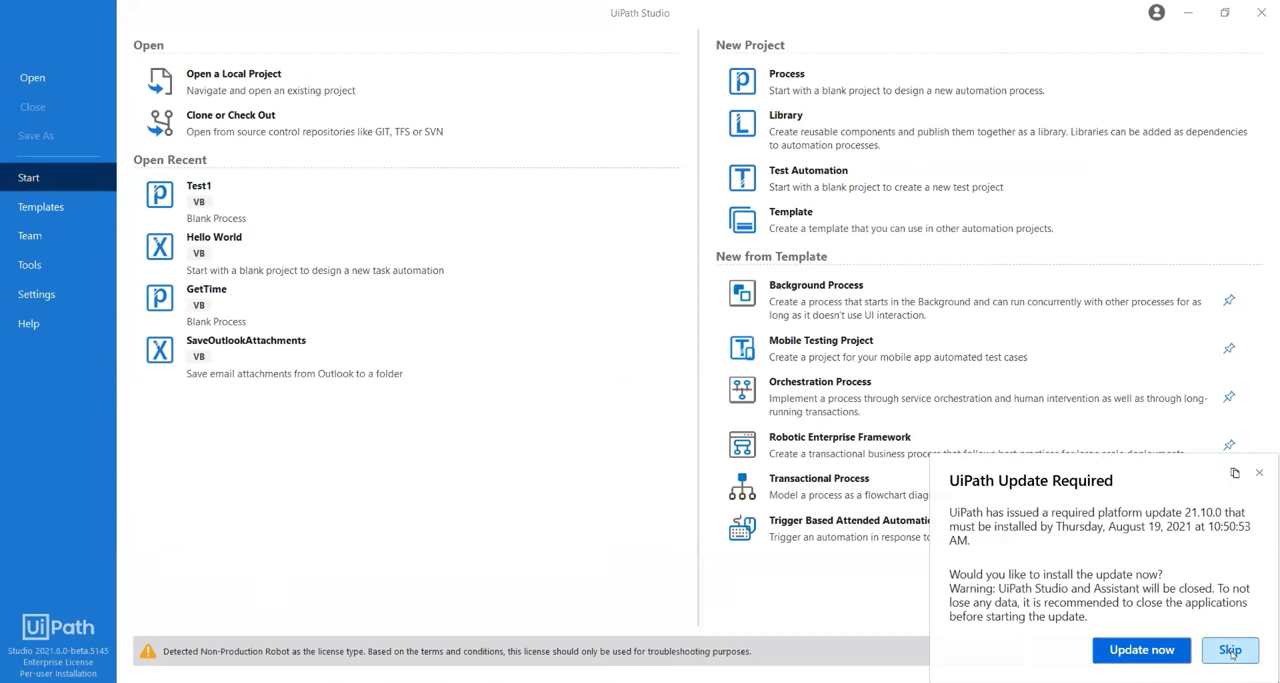
Task: Open the Hello World recent project icon
Action: [160, 246]
